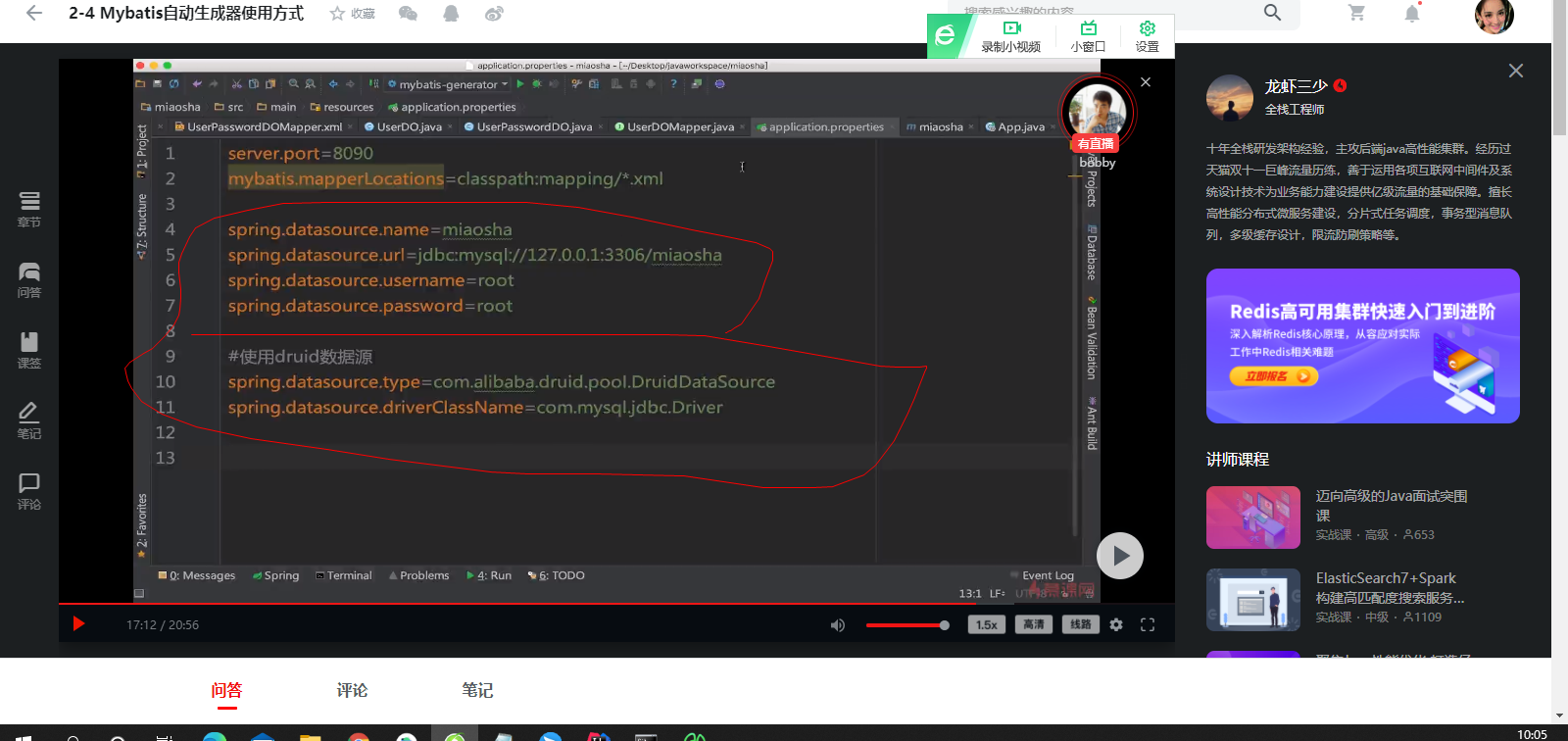Open mybatis-generator run configuration dropdown
This screenshot has height=741, width=1568.
(448, 84)
